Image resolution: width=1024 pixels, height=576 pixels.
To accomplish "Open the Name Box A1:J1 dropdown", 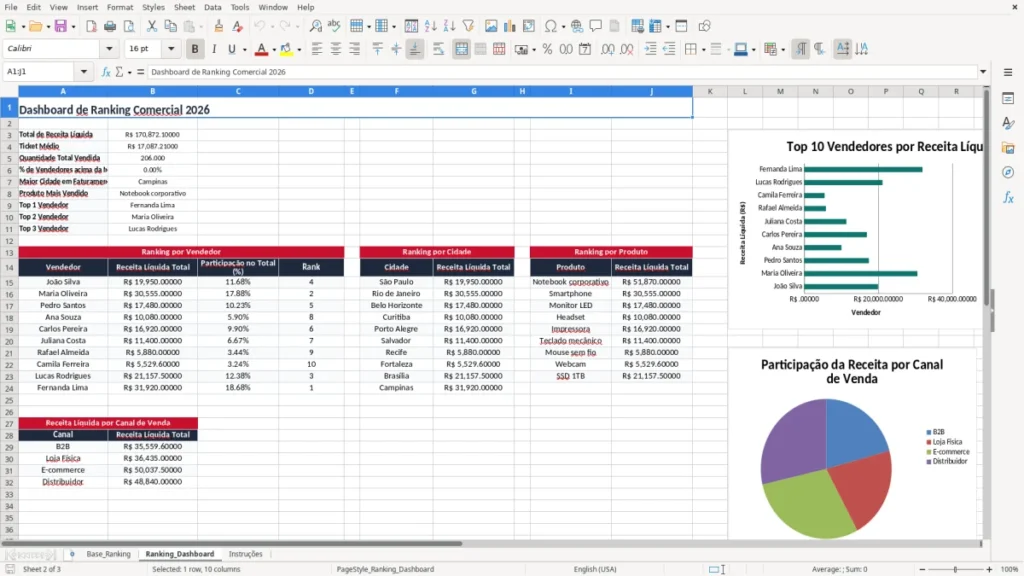I will (84, 72).
